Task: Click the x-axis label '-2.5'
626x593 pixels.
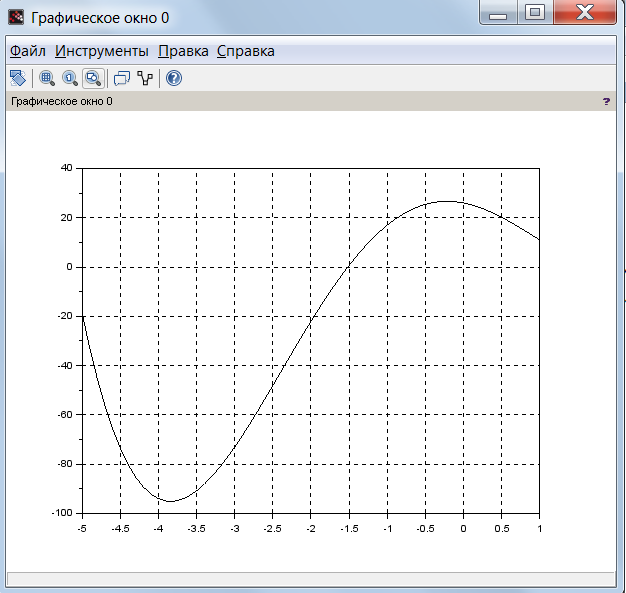Action: point(272,529)
